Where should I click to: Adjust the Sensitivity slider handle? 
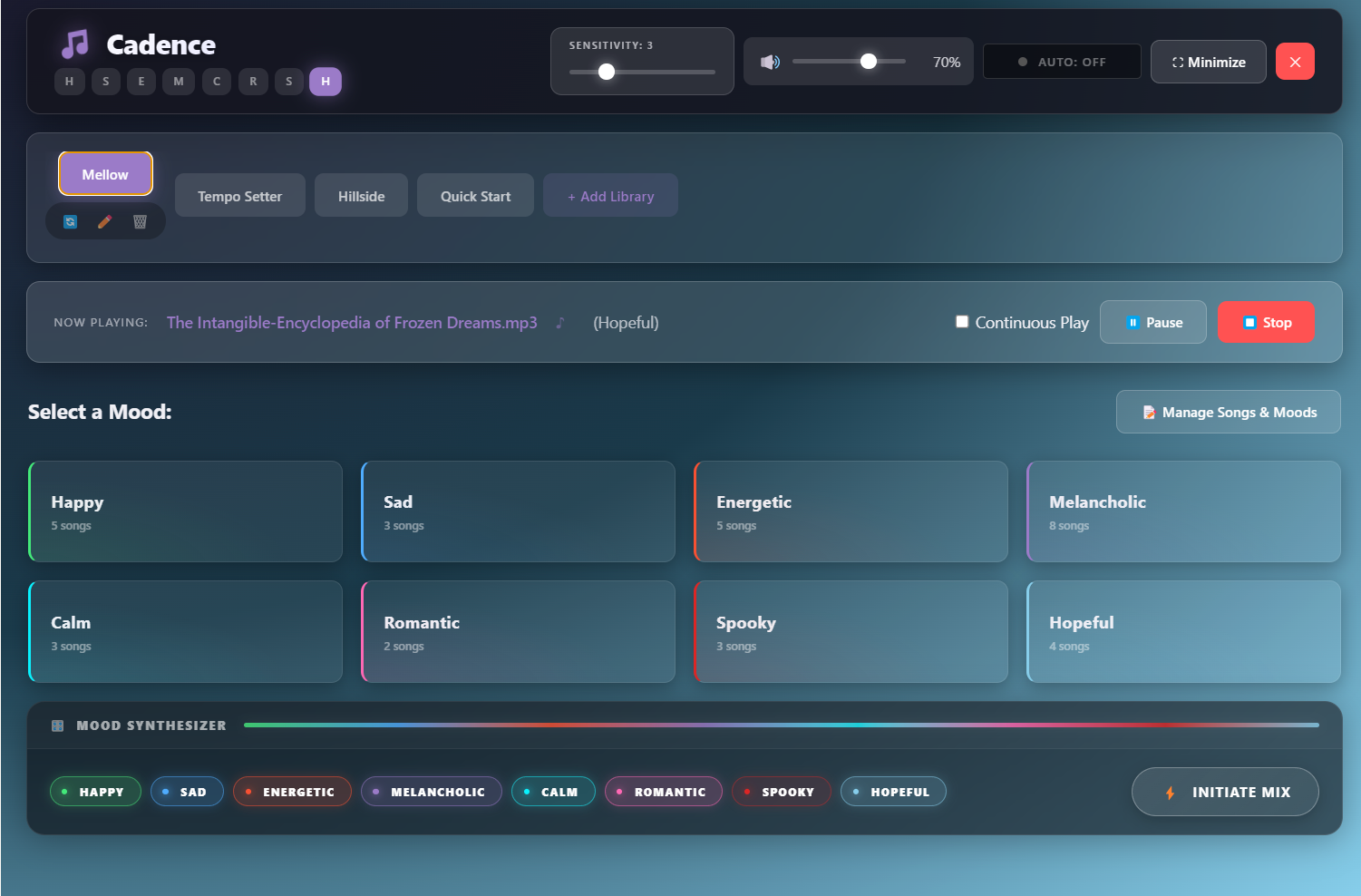click(x=607, y=72)
